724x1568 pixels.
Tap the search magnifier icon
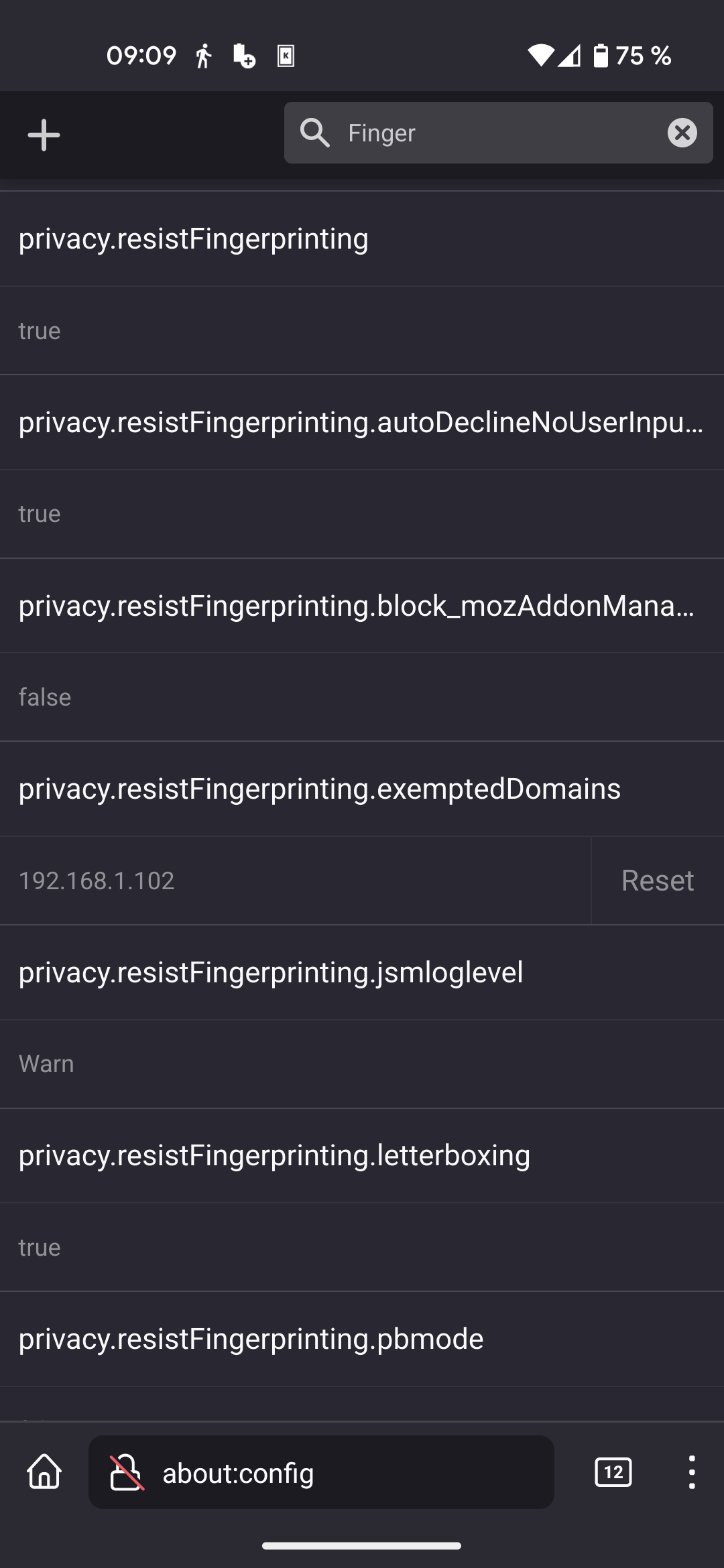tap(314, 133)
